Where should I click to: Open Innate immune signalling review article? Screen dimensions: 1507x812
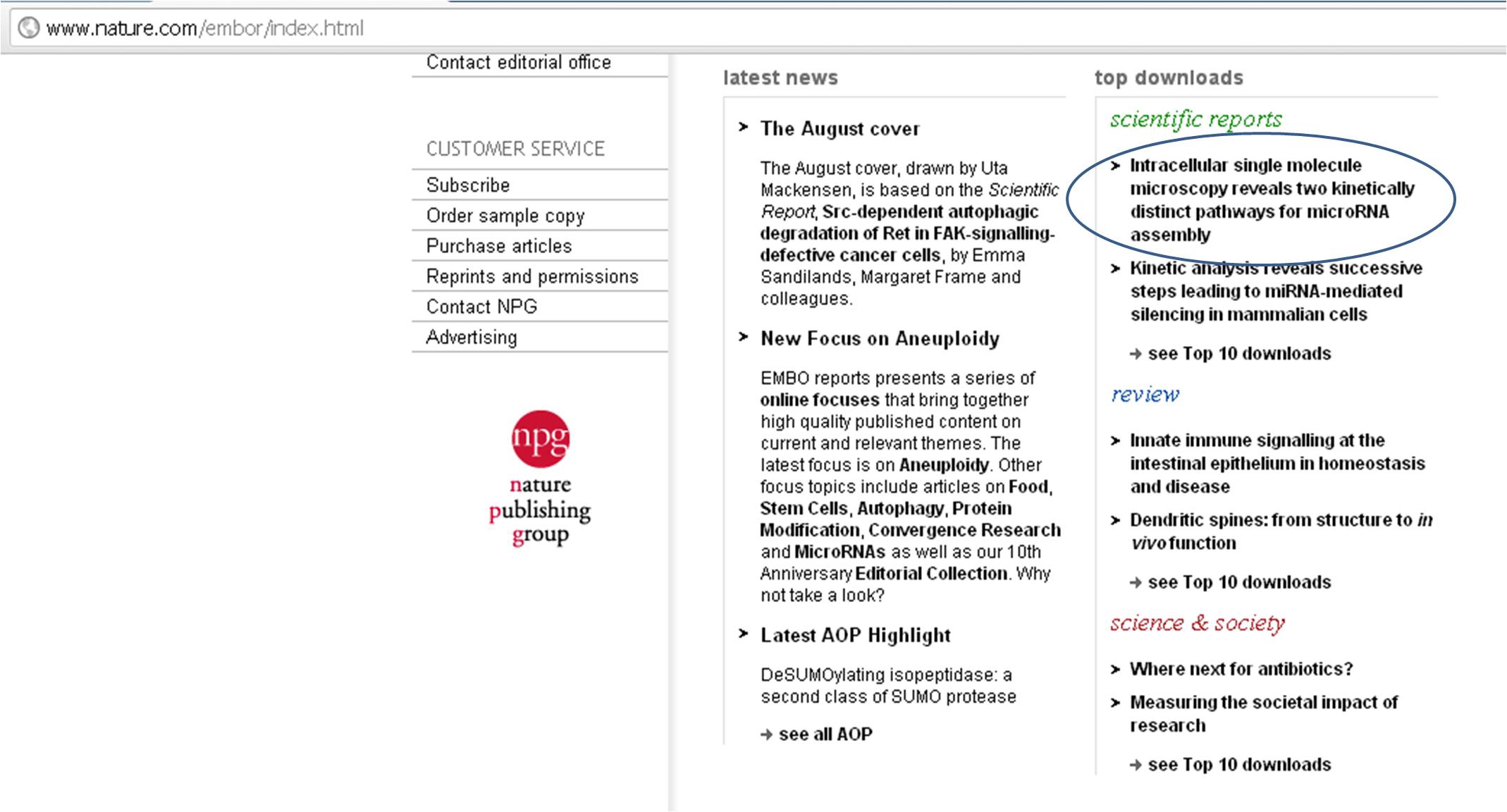[1277, 463]
